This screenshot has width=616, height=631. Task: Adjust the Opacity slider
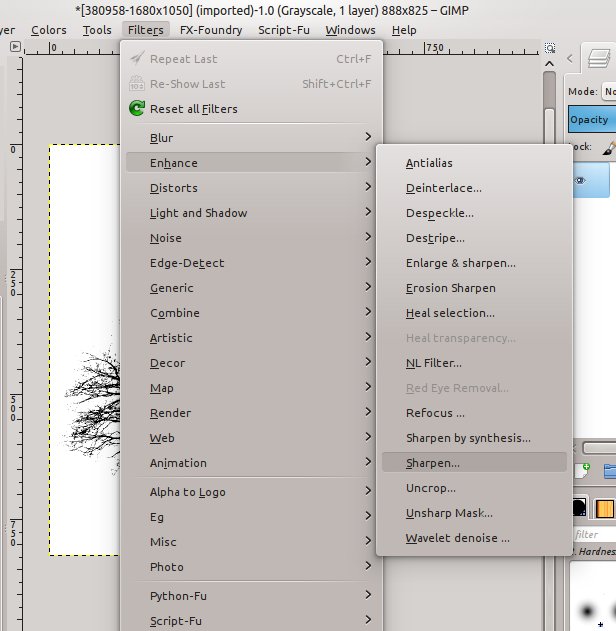tap(592, 119)
